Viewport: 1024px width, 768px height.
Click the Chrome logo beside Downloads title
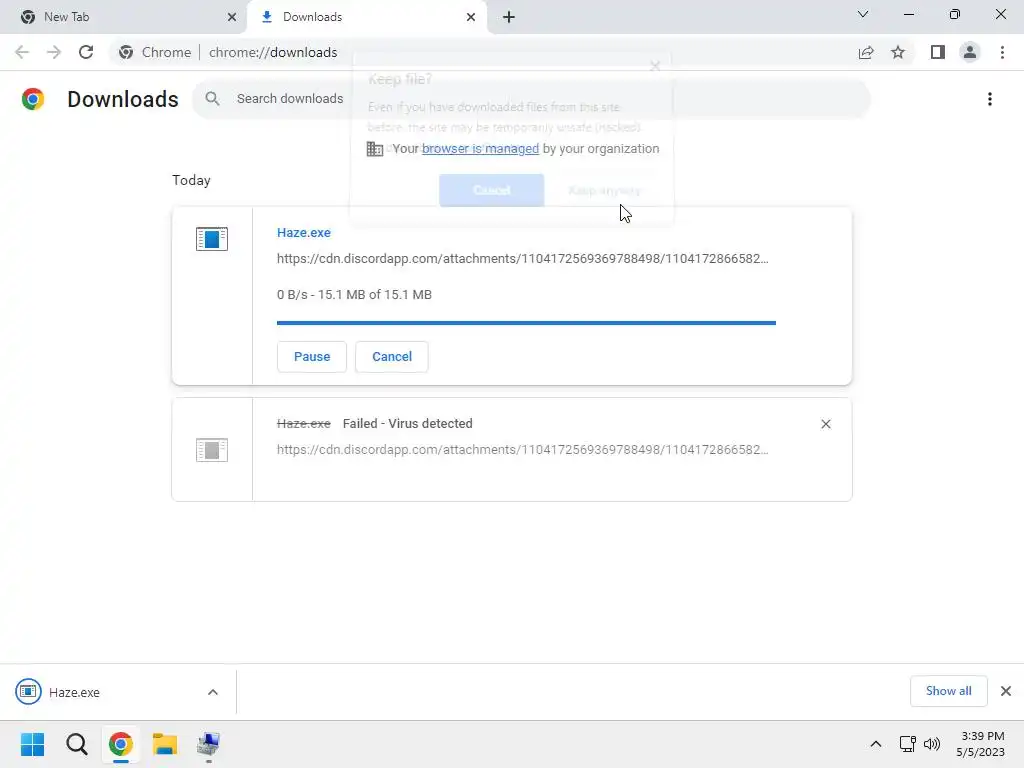click(x=33, y=99)
